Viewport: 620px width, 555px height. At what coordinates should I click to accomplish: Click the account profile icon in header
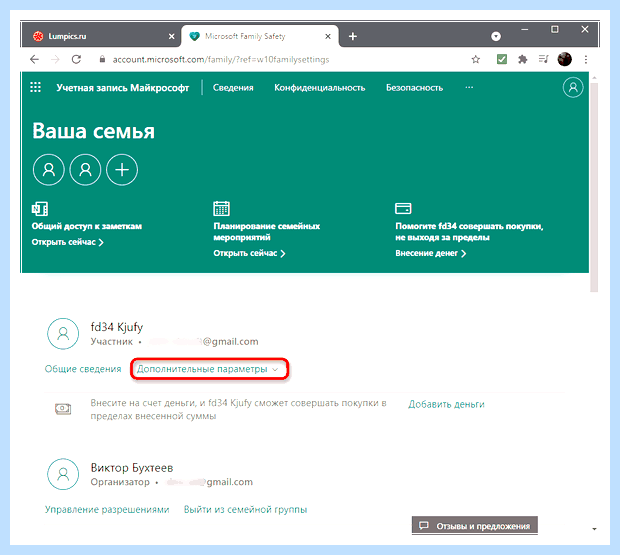[573, 87]
